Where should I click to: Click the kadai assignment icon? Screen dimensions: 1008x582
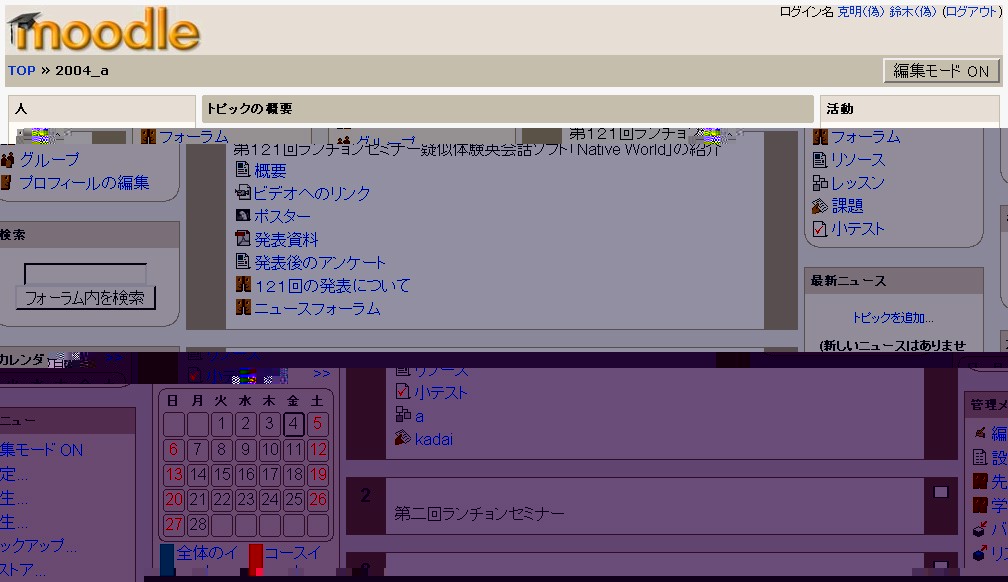pyautogui.click(x=403, y=438)
